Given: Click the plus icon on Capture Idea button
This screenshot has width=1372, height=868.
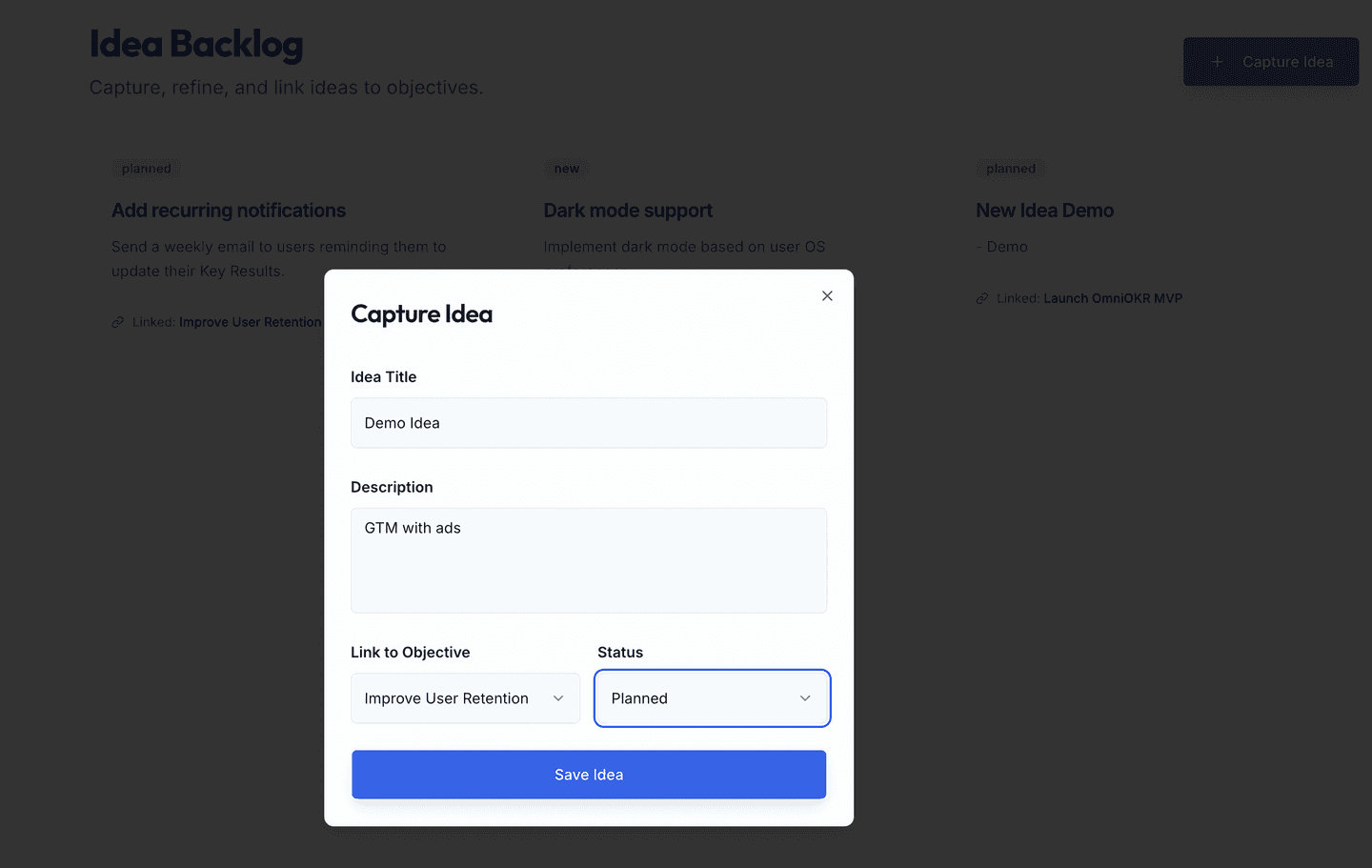Looking at the screenshot, I should coord(1217,61).
